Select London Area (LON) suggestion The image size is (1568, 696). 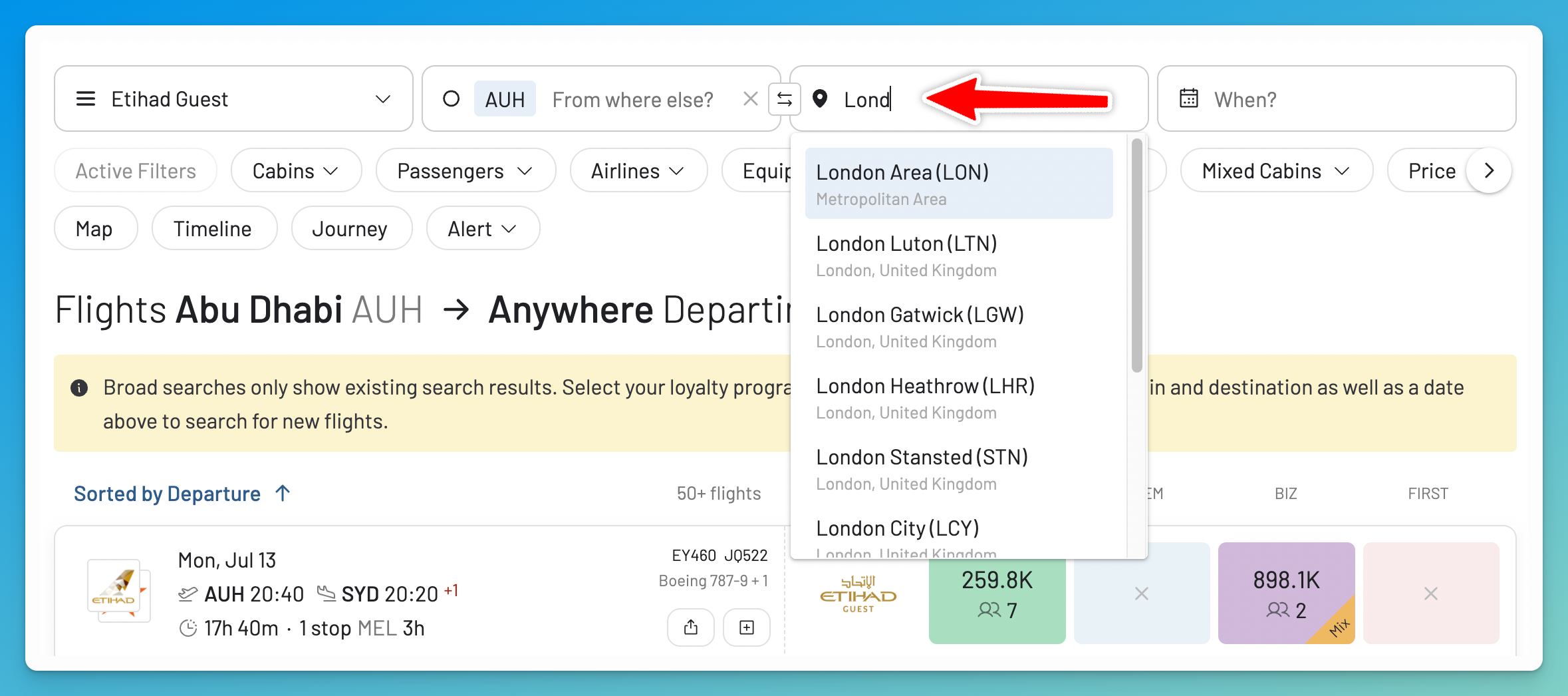click(x=959, y=184)
